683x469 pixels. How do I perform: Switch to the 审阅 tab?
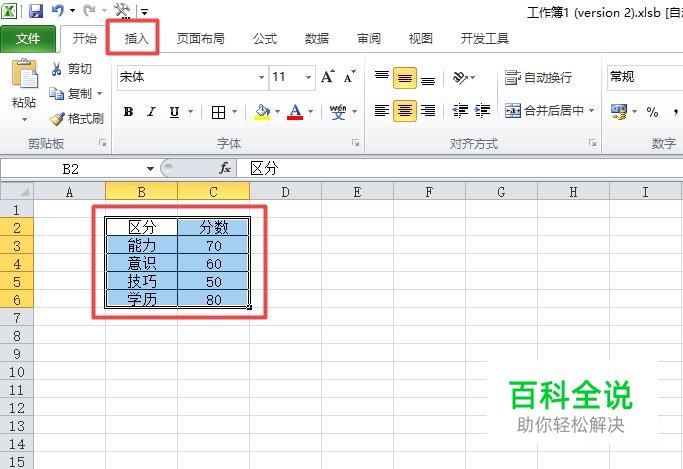pos(369,39)
